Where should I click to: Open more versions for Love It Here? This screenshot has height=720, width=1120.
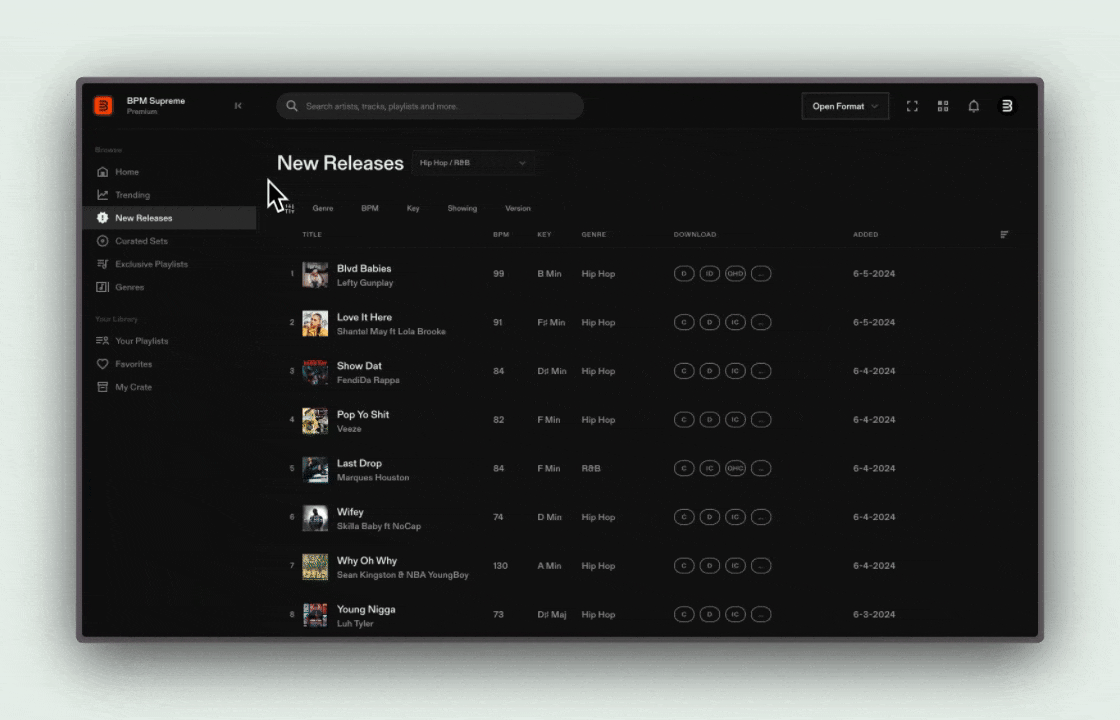click(761, 322)
